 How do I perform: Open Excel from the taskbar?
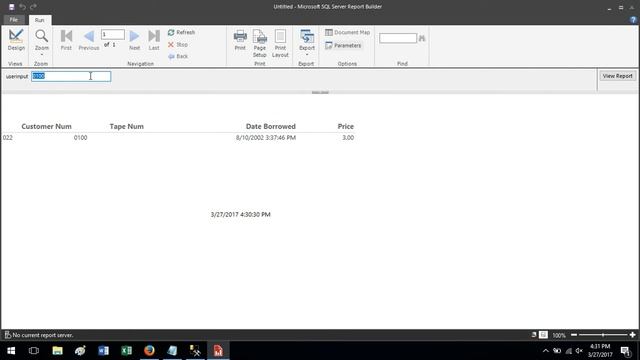pos(126,351)
